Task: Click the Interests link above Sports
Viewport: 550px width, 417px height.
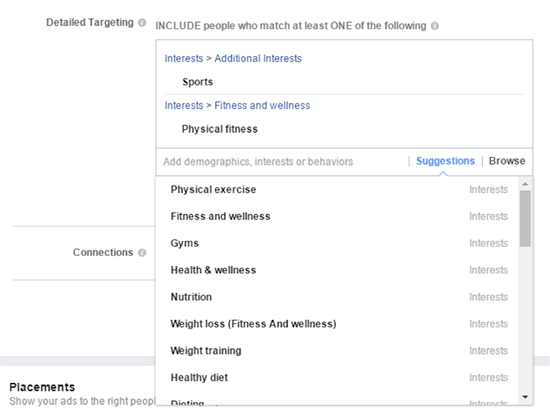Action: click(x=184, y=58)
